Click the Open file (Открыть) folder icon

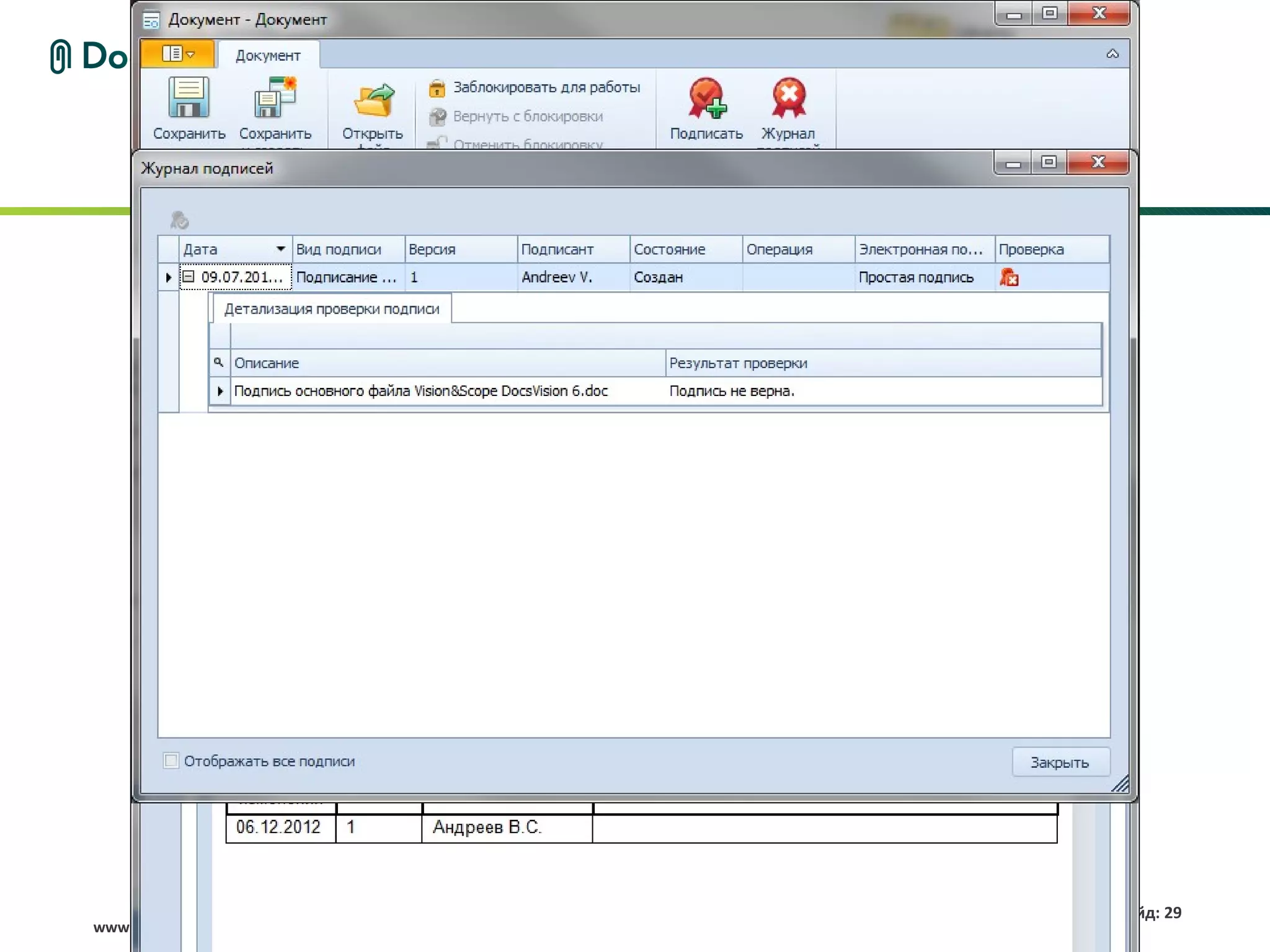(373, 100)
